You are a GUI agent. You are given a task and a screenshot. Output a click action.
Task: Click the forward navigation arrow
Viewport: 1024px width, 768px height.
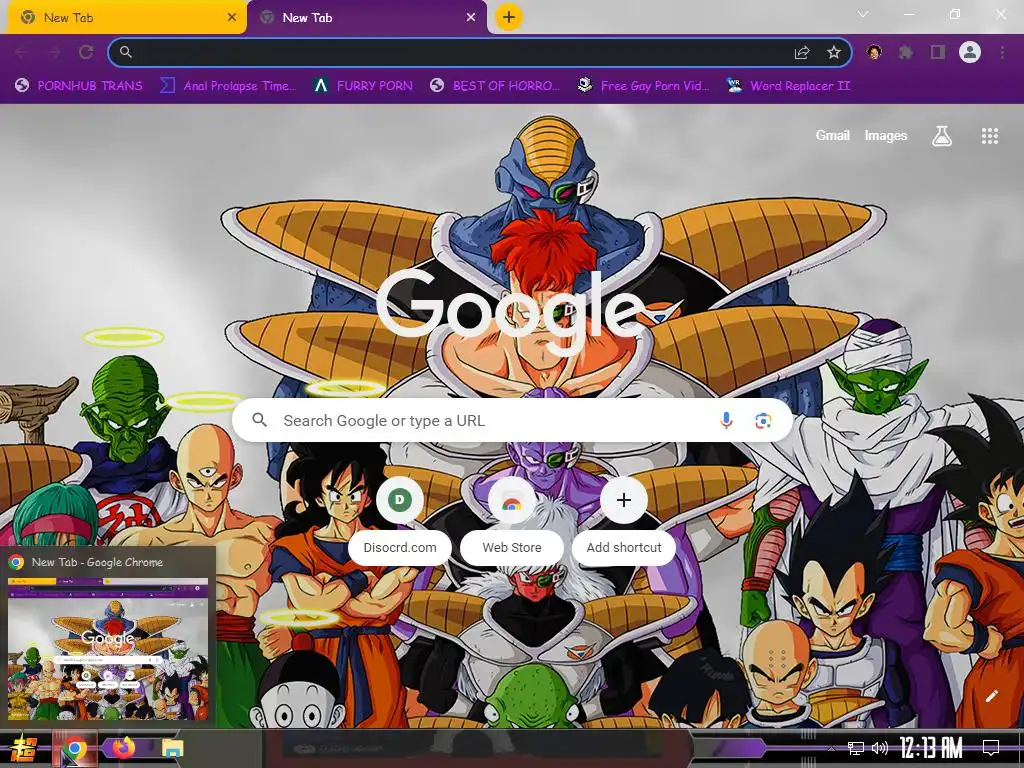(54, 52)
